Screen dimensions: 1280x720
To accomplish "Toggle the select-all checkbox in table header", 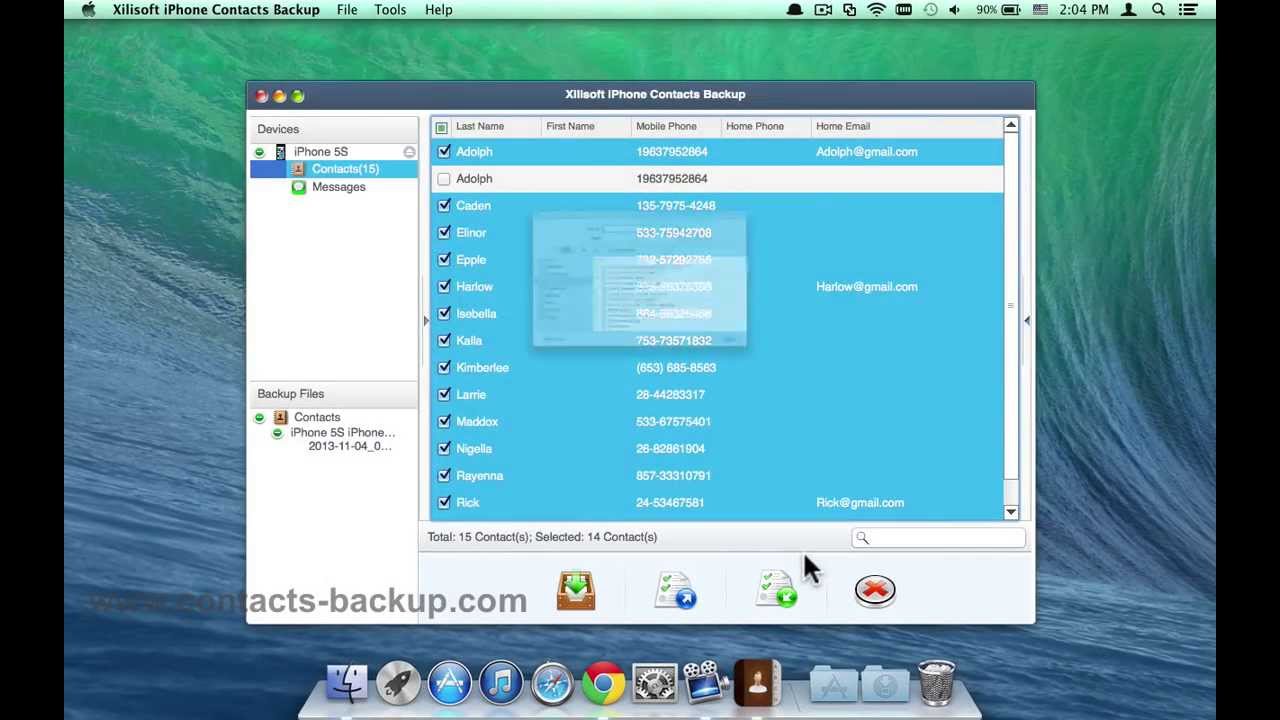I will [441, 127].
